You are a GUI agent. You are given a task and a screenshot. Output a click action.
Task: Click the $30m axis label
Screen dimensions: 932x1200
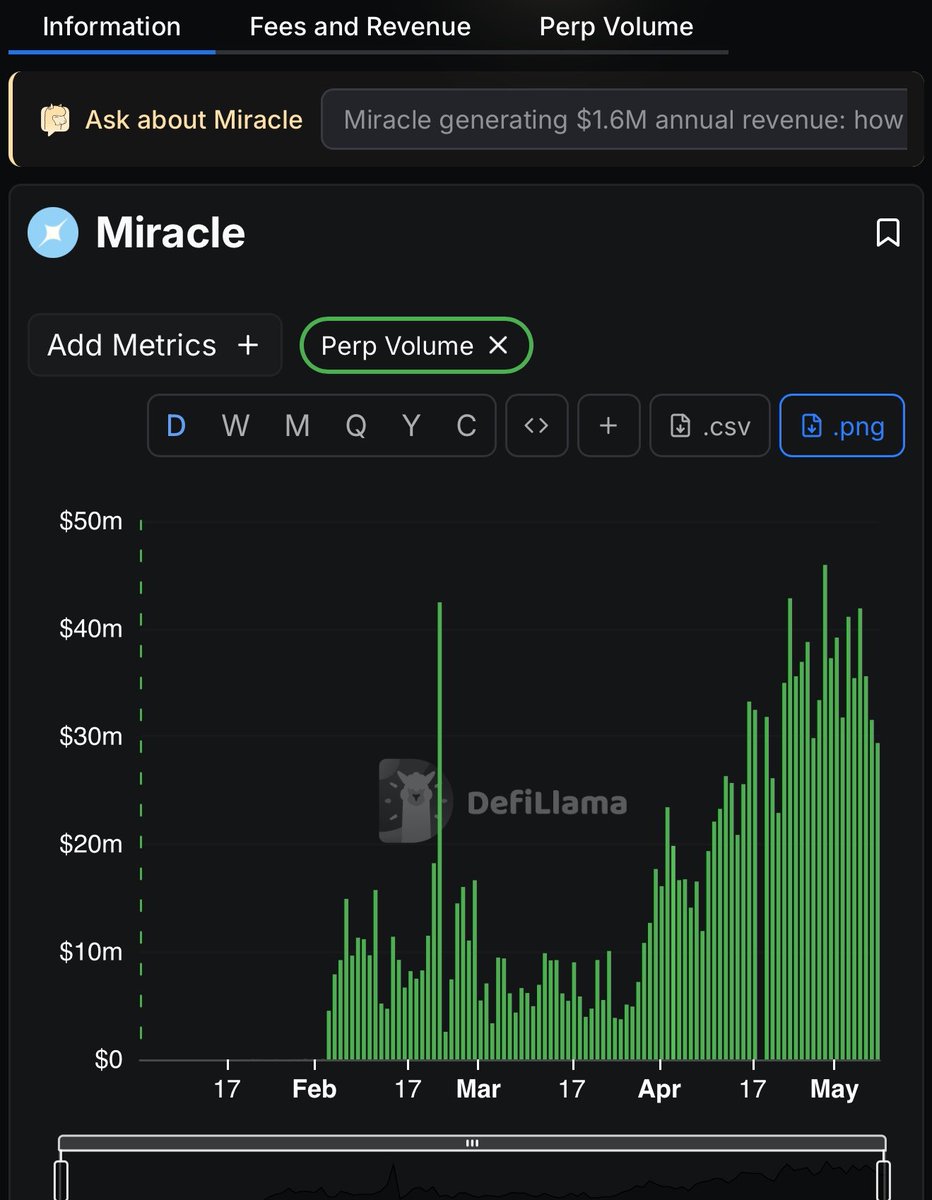tap(91, 737)
